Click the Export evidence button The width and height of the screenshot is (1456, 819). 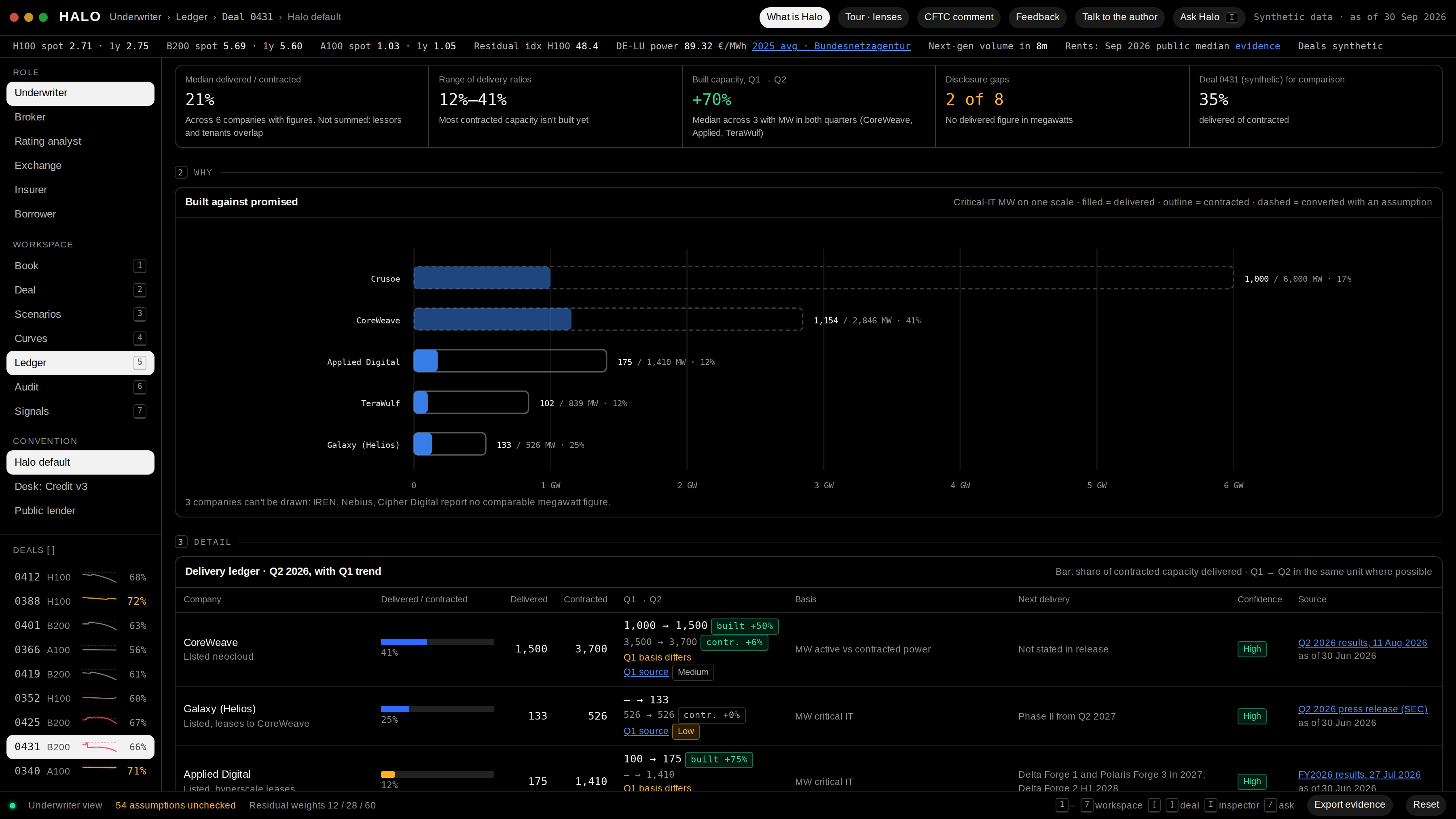click(x=1349, y=805)
